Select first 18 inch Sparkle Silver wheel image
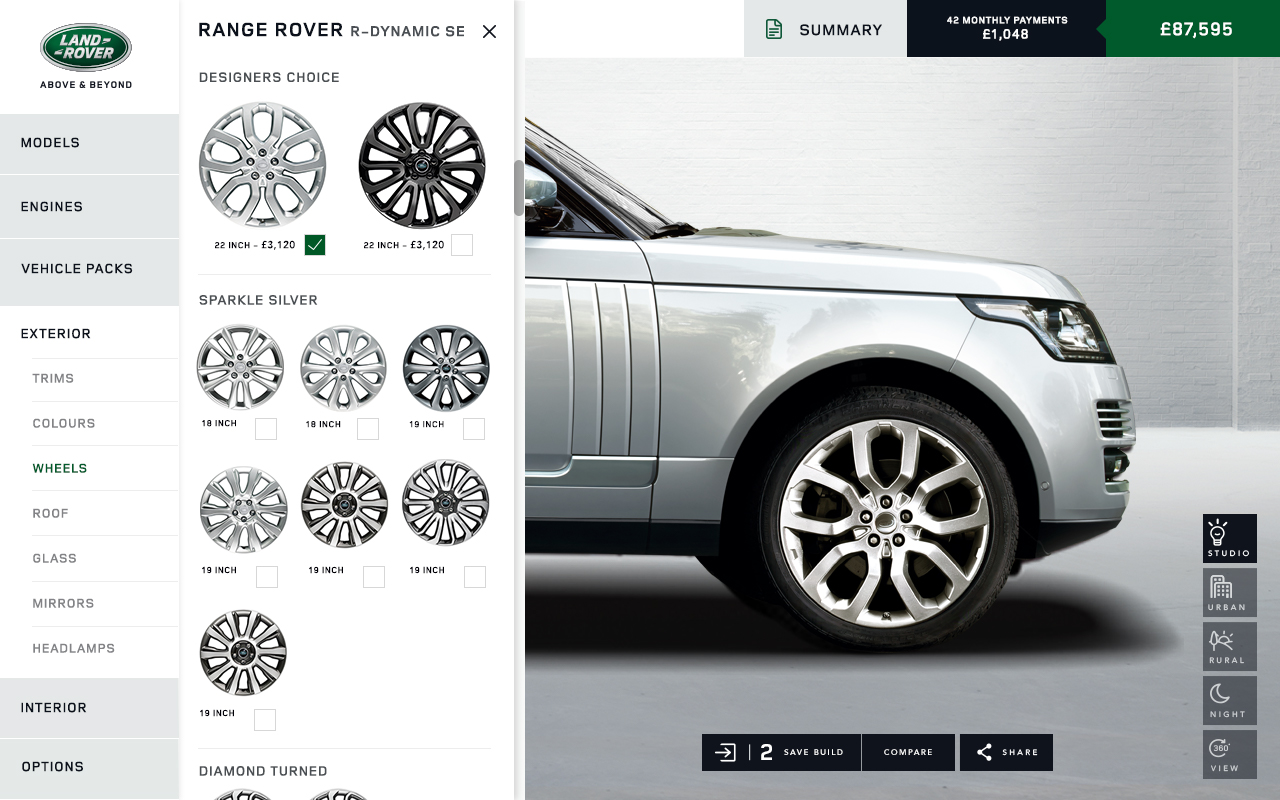The height and width of the screenshot is (800, 1280). click(x=240, y=368)
